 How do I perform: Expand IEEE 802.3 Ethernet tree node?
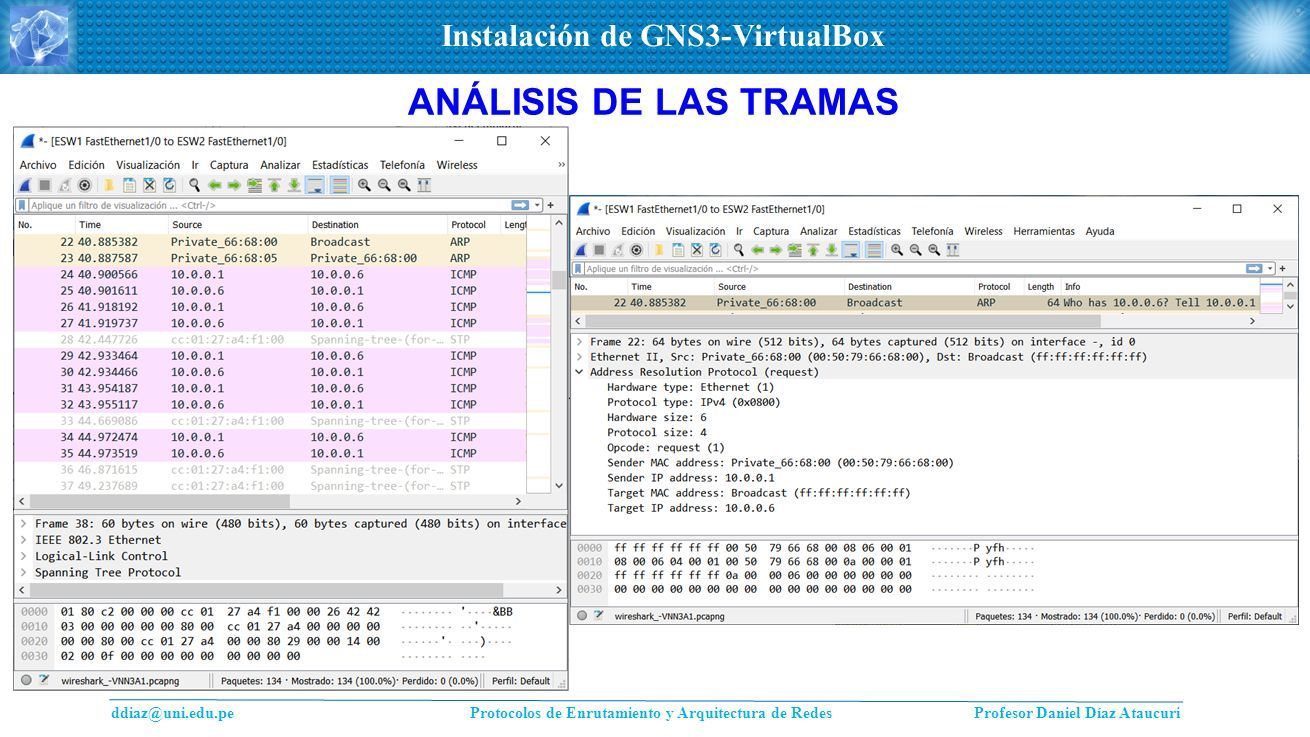coord(23,540)
